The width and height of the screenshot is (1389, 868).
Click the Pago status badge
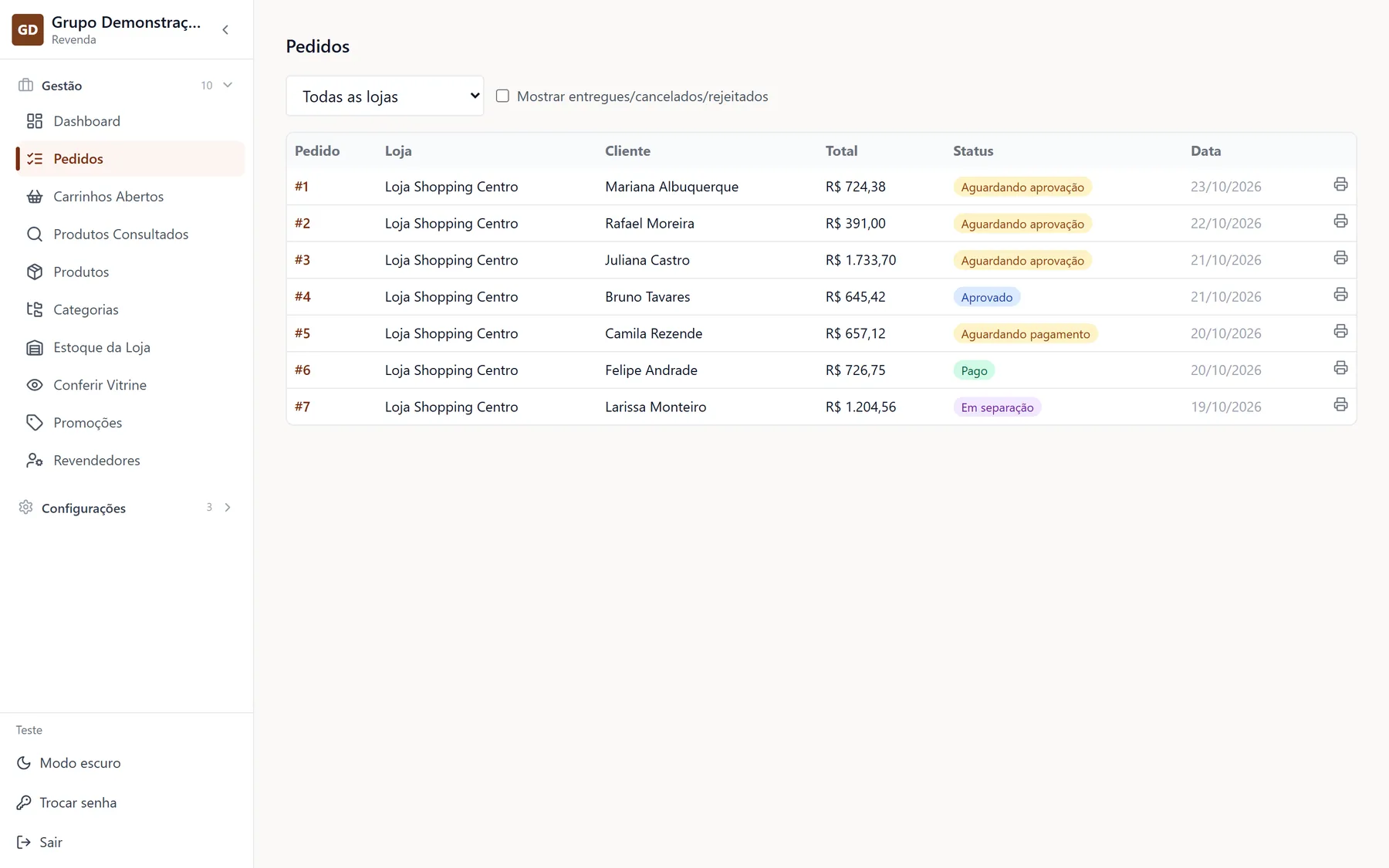click(974, 370)
